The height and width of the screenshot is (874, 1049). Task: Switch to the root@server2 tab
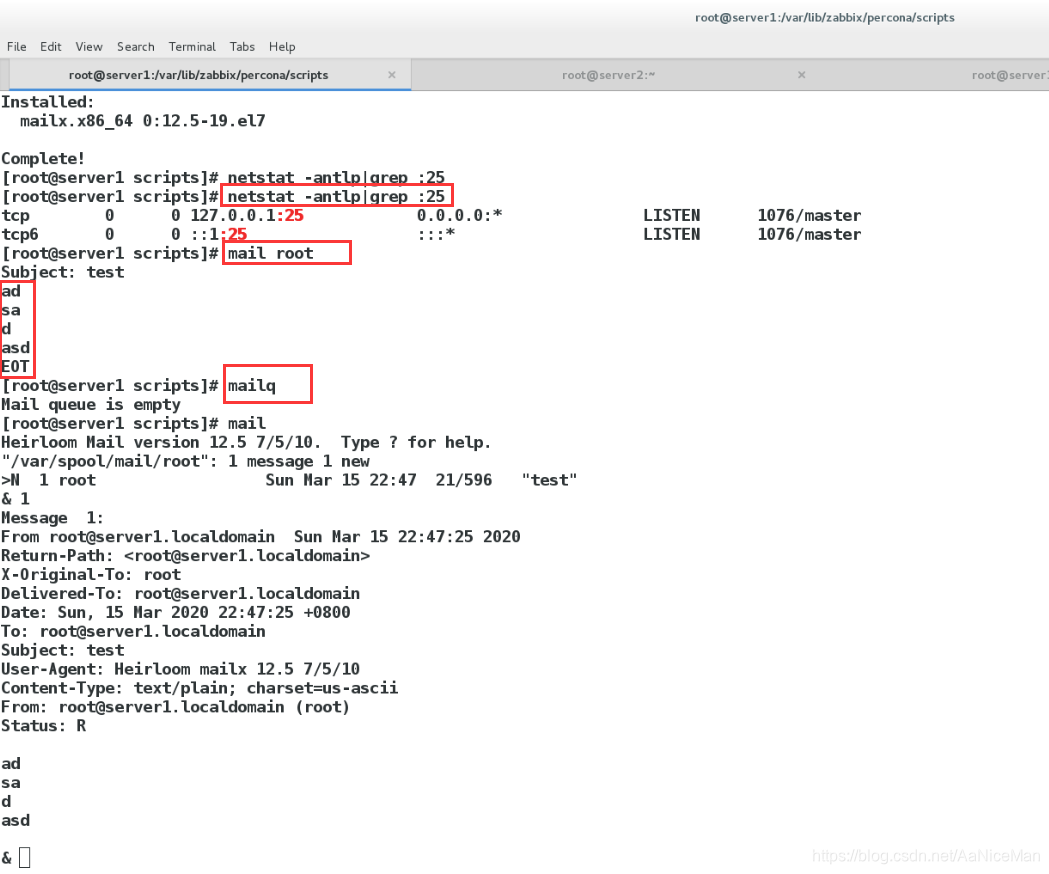(608, 75)
